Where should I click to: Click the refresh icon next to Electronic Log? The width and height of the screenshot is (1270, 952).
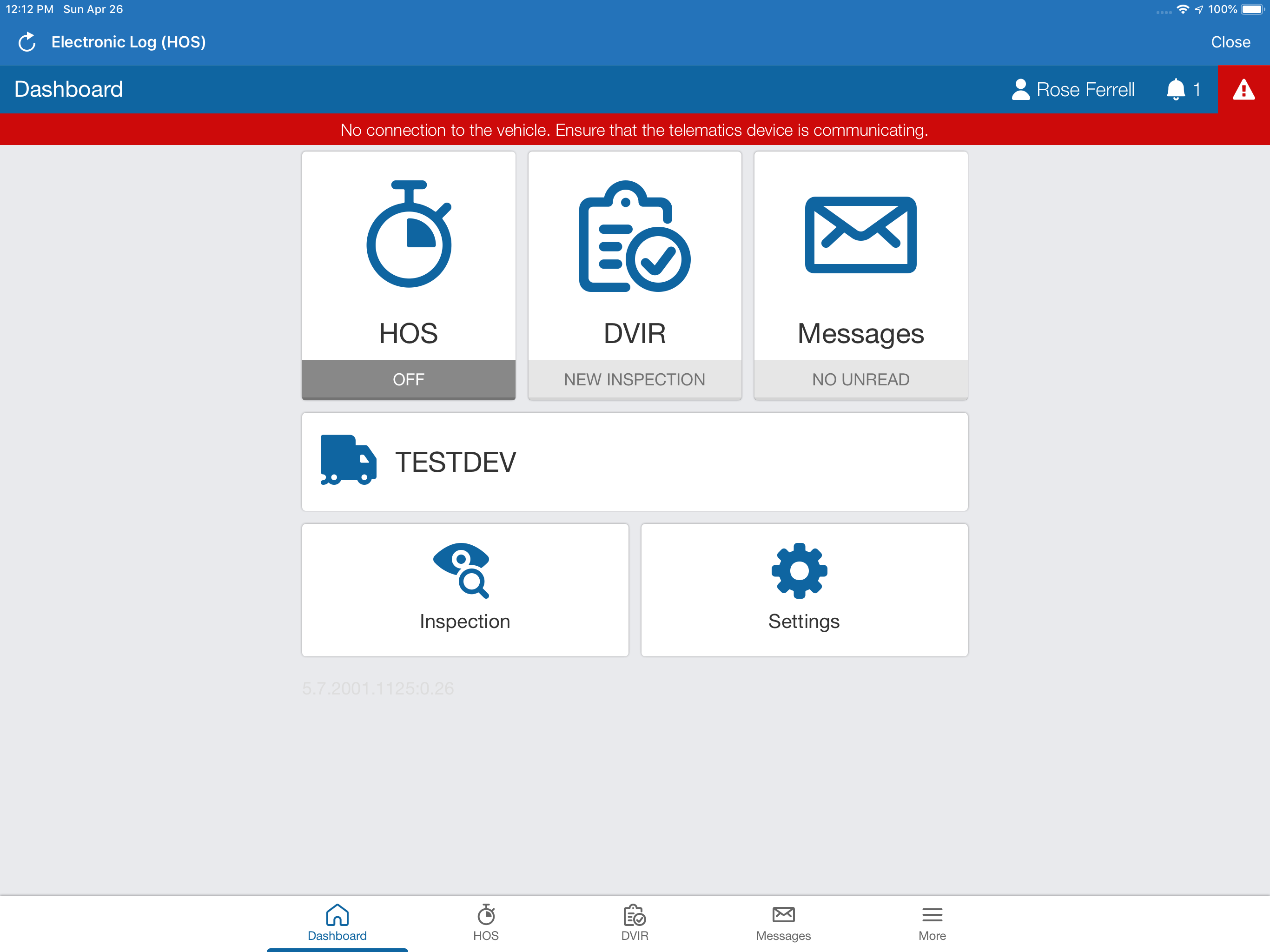27,42
